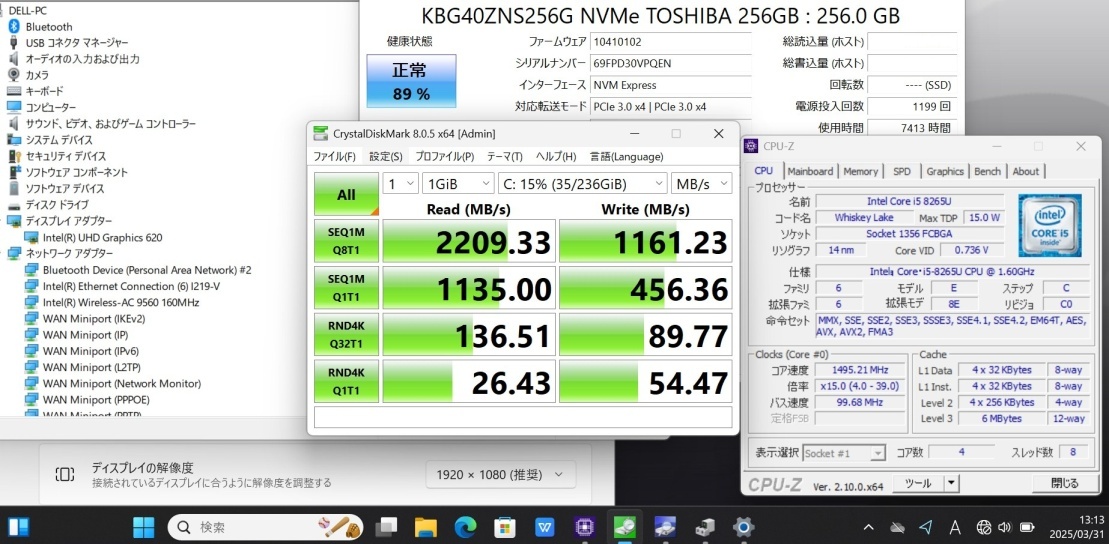Open テーマ(T) menu in CrystalDiskMark

tap(504, 156)
